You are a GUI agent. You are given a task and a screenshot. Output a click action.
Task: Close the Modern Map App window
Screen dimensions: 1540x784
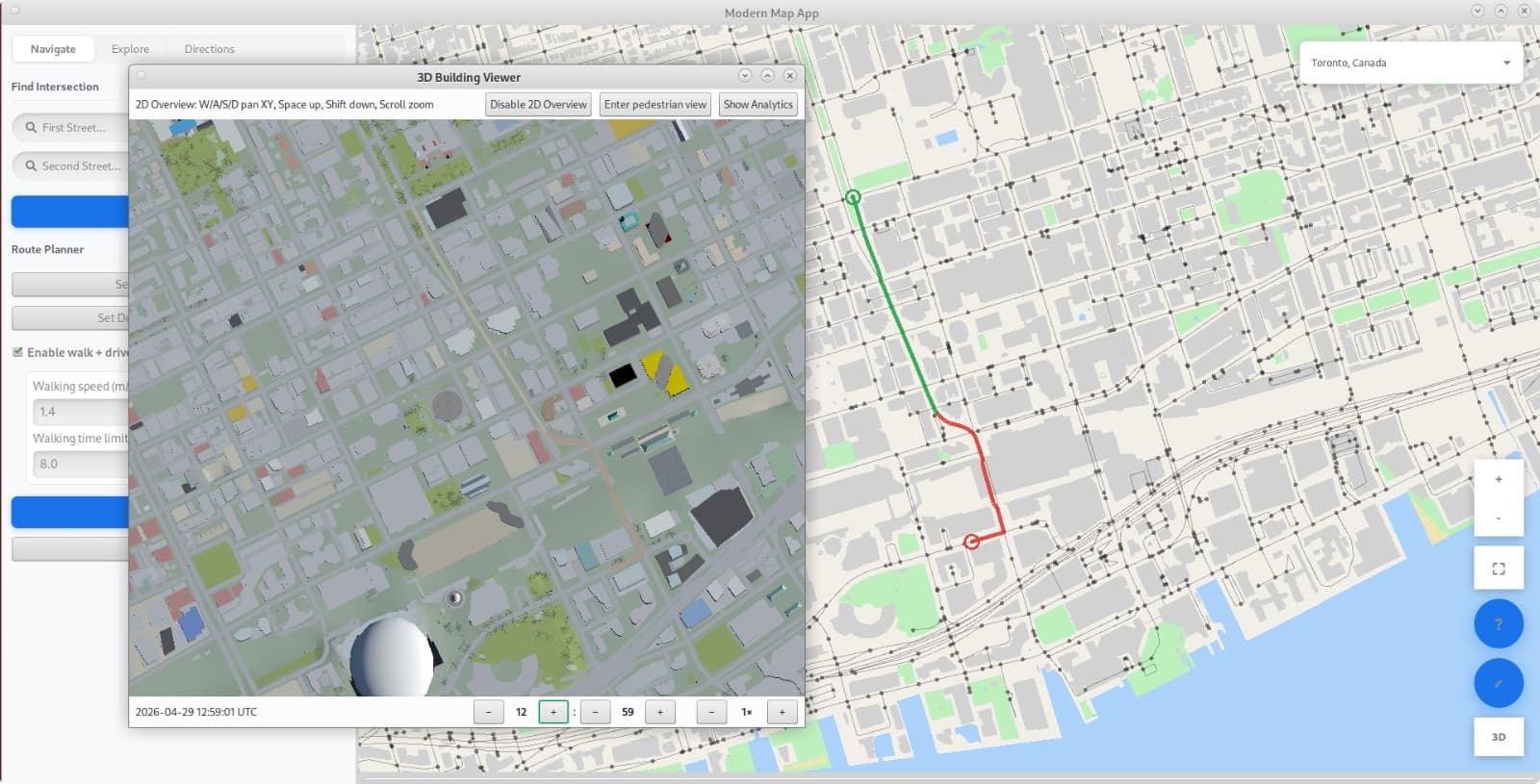1524,11
